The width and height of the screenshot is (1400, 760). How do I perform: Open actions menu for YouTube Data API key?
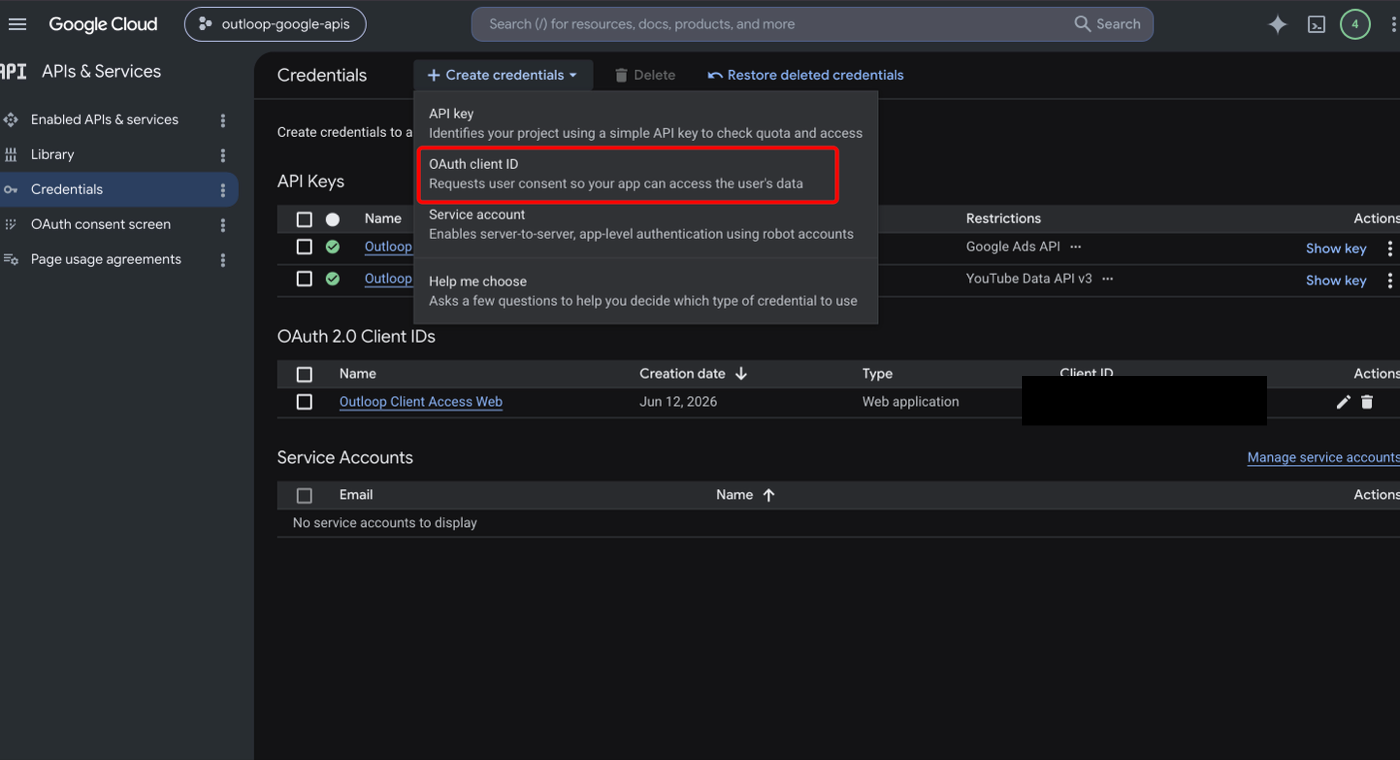pos(1389,280)
